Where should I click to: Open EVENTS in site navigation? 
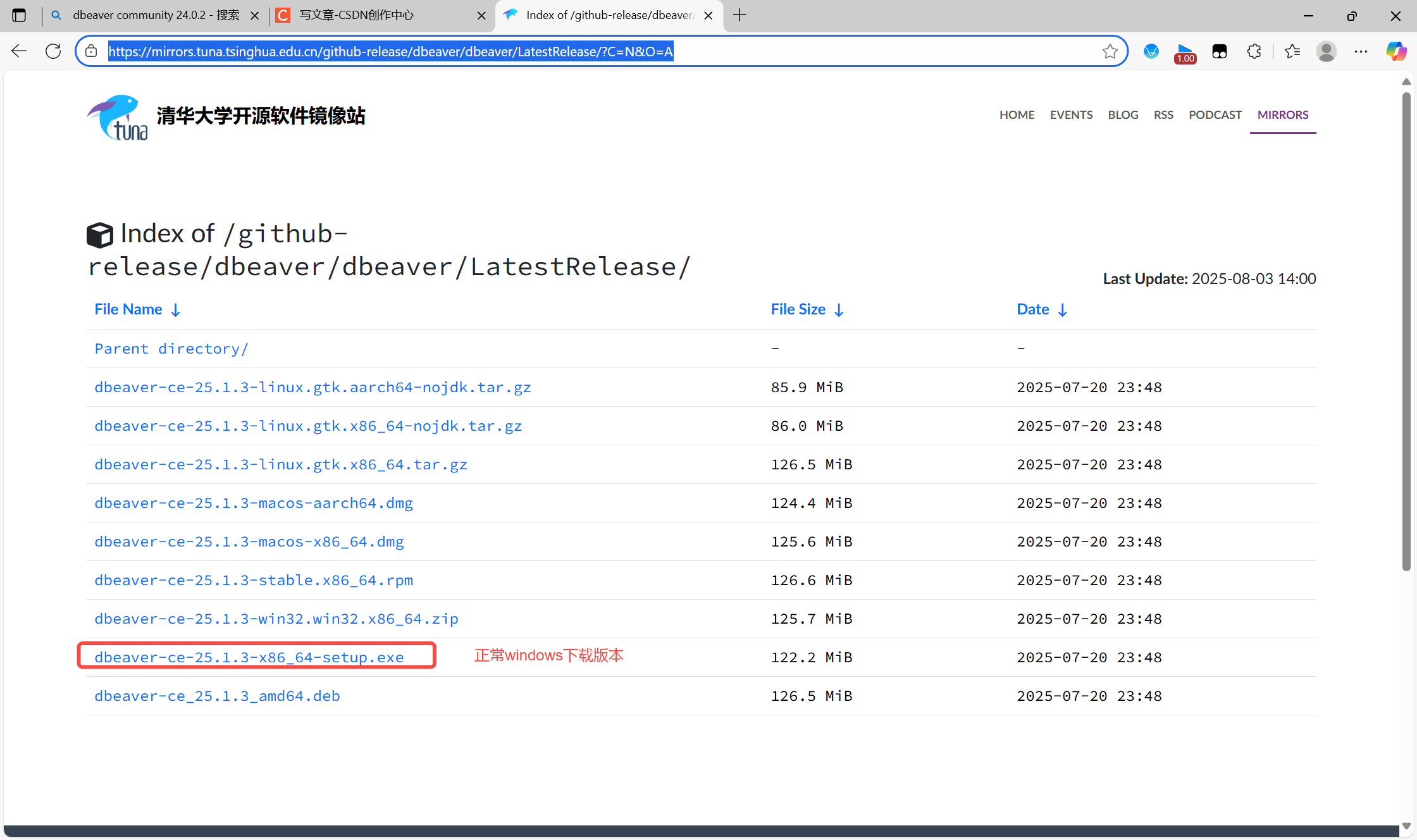click(1071, 114)
